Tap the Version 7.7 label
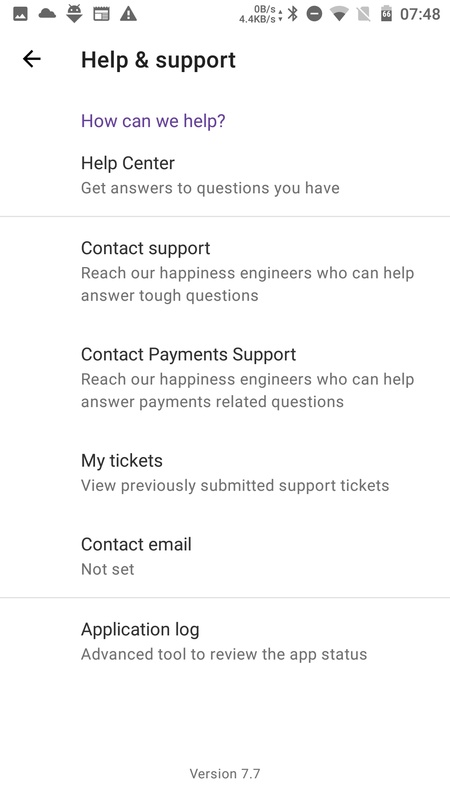Screen dimensions: 450x800 point(225,773)
